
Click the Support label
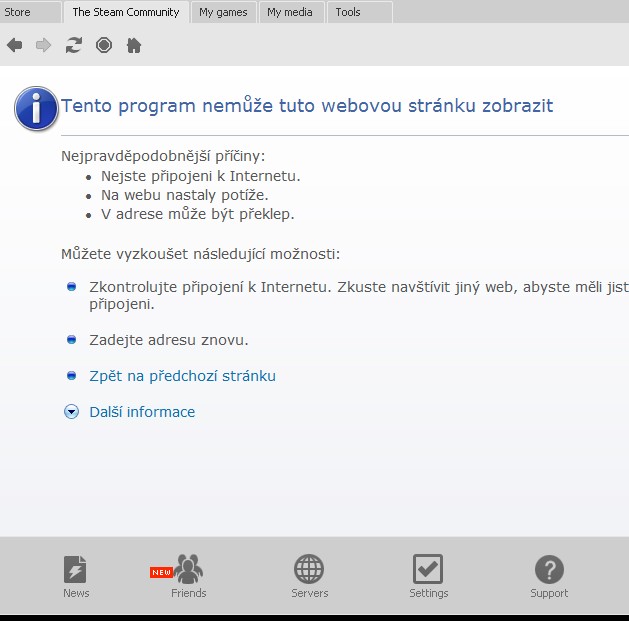(x=549, y=593)
